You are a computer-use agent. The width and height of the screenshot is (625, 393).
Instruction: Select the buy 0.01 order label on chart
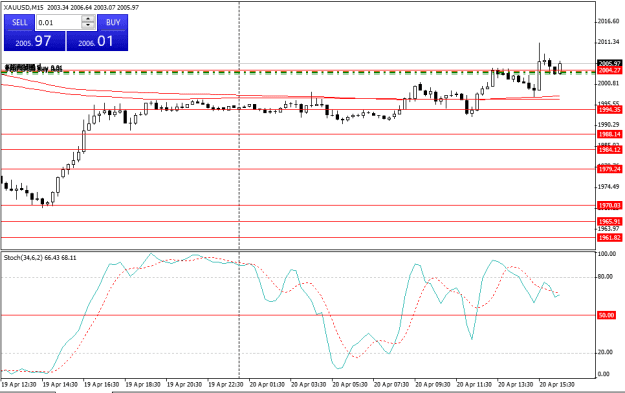[34, 68]
